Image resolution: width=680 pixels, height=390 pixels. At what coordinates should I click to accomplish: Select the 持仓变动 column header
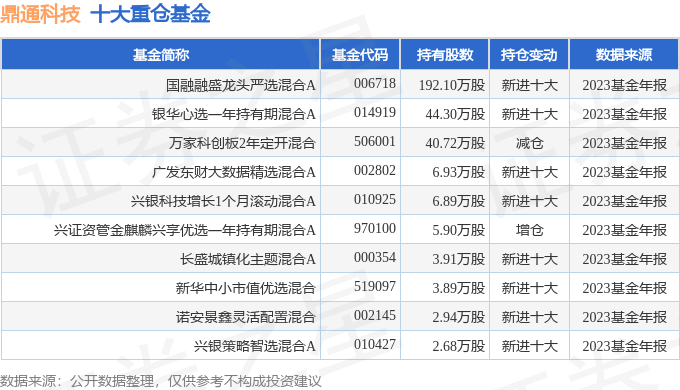(529, 55)
